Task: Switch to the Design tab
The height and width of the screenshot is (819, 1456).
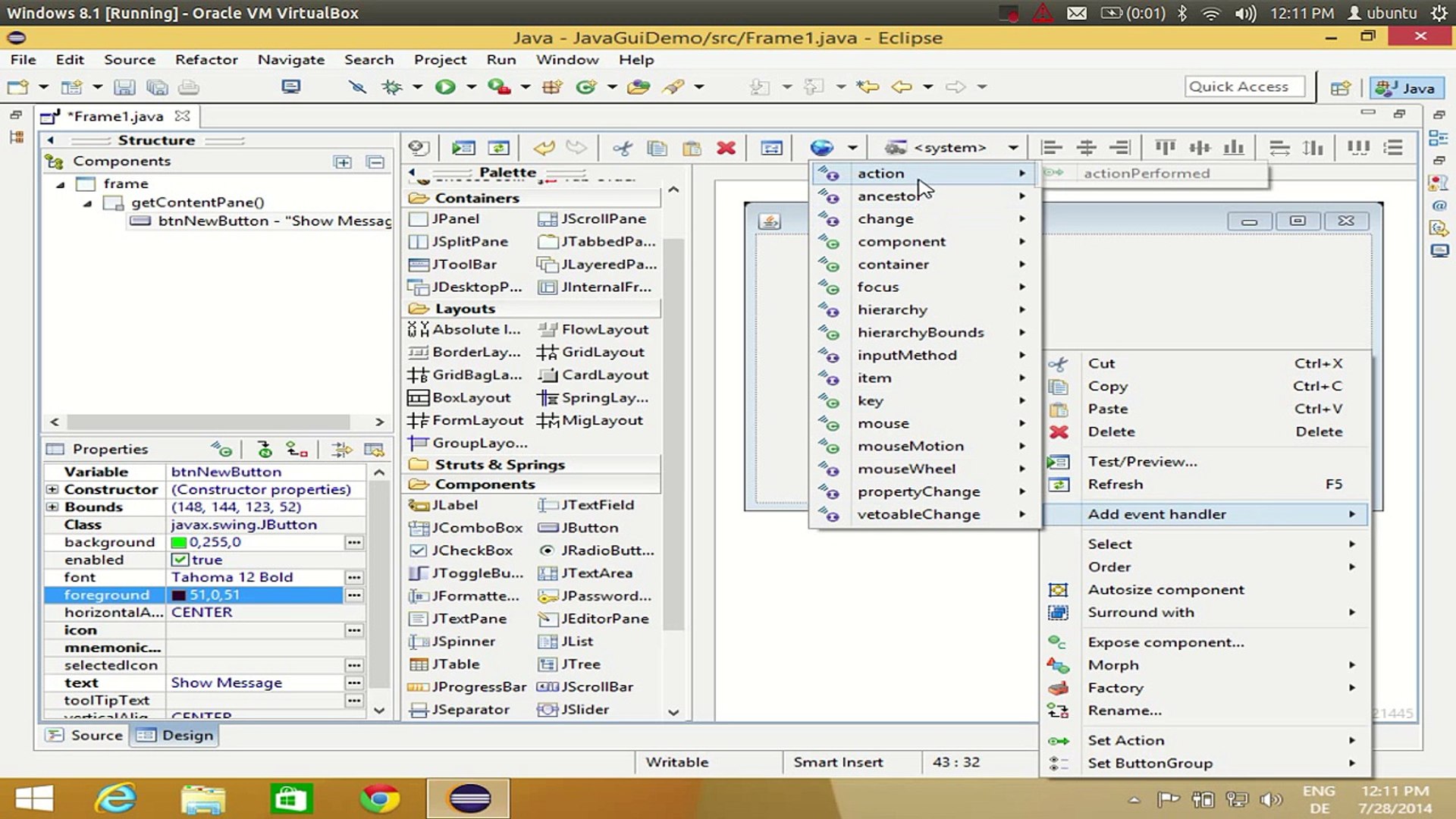Action: [174, 736]
